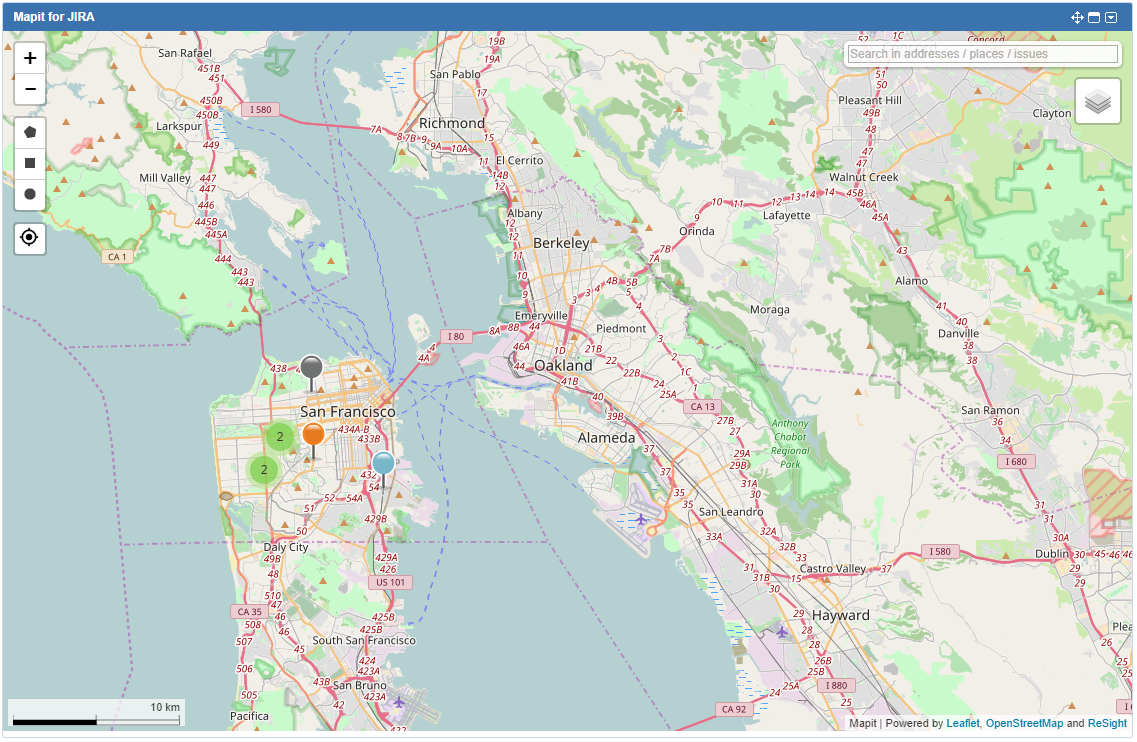Open the ReSight link

click(1107, 724)
